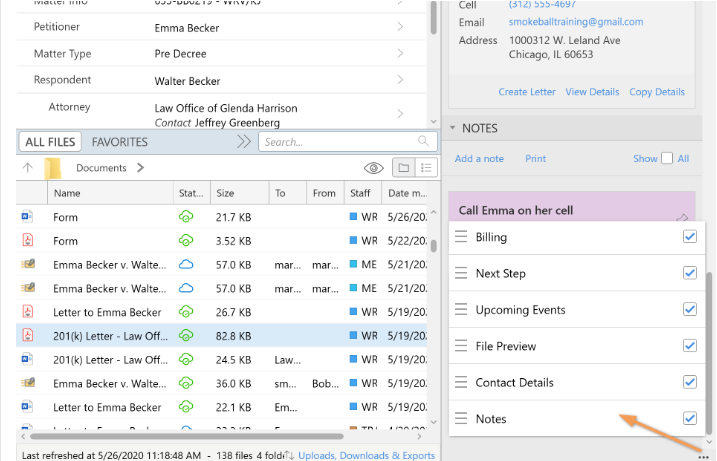Open Uploads, Downloads & Exports link
Screen dimensions: 717x461
coord(366,455)
